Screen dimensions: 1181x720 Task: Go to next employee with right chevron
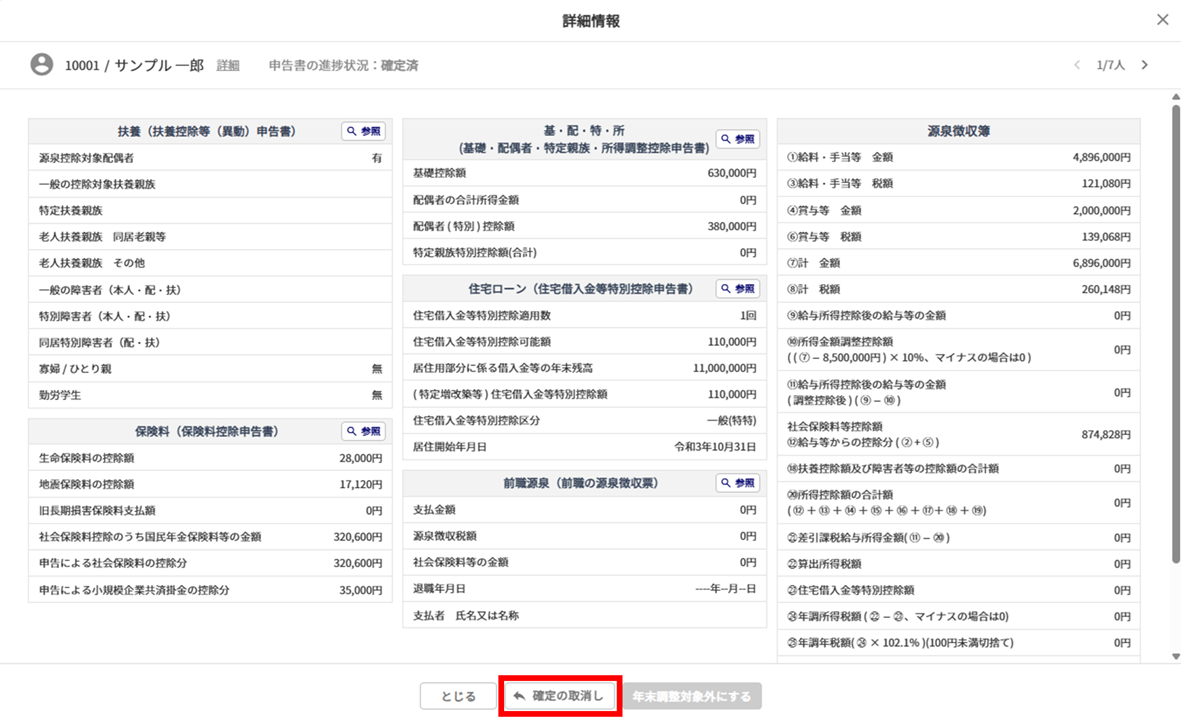[1145, 65]
